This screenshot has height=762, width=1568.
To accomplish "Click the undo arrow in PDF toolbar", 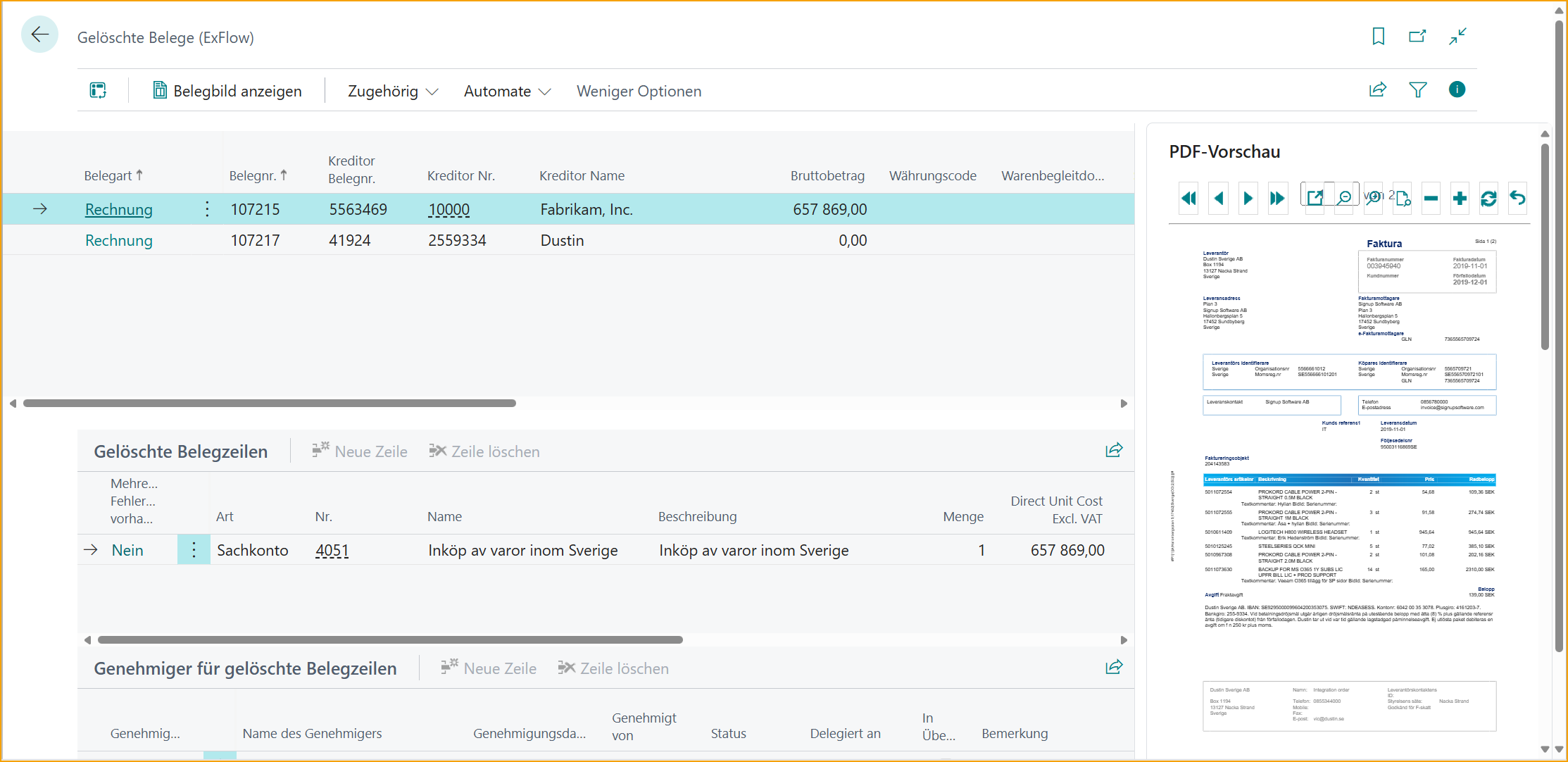I will tap(1518, 199).
